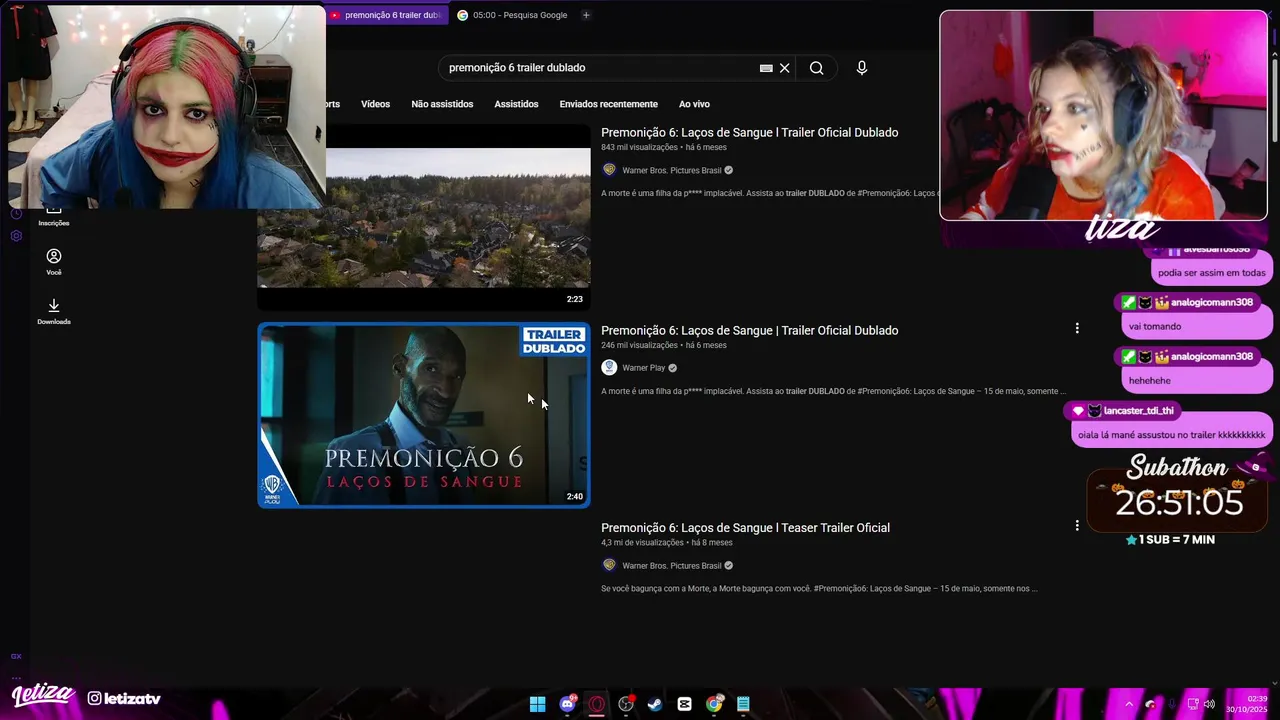Open on-screen keyboard icon in search box

point(766,68)
